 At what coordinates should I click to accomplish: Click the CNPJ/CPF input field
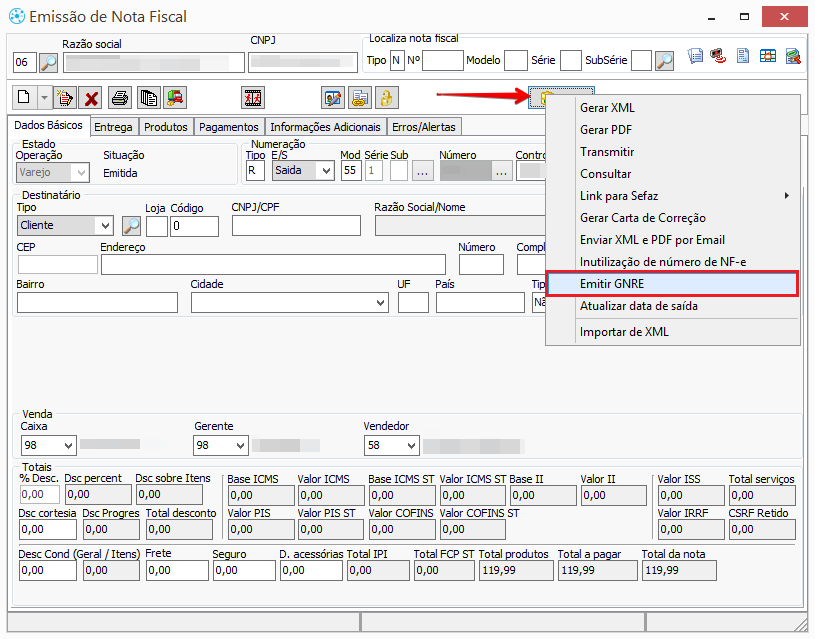click(296, 226)
